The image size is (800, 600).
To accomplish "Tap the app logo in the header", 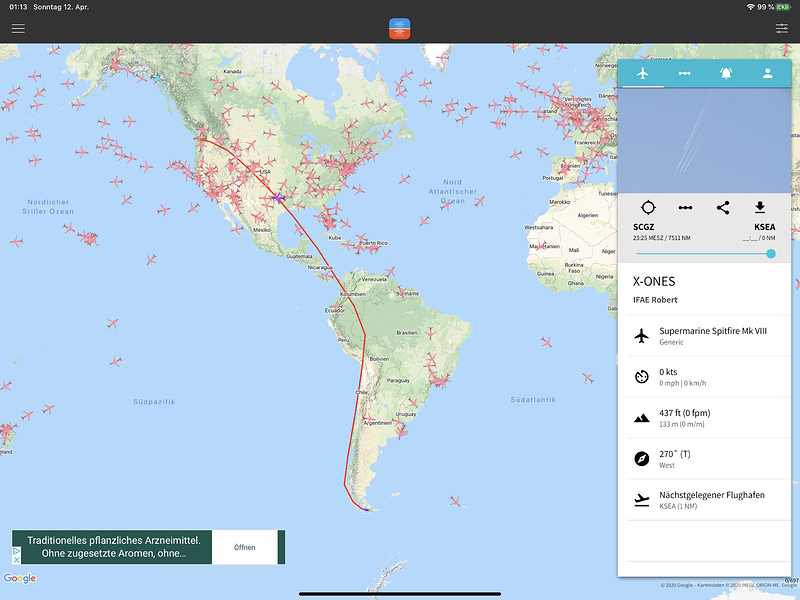I will tap(399, 29).
